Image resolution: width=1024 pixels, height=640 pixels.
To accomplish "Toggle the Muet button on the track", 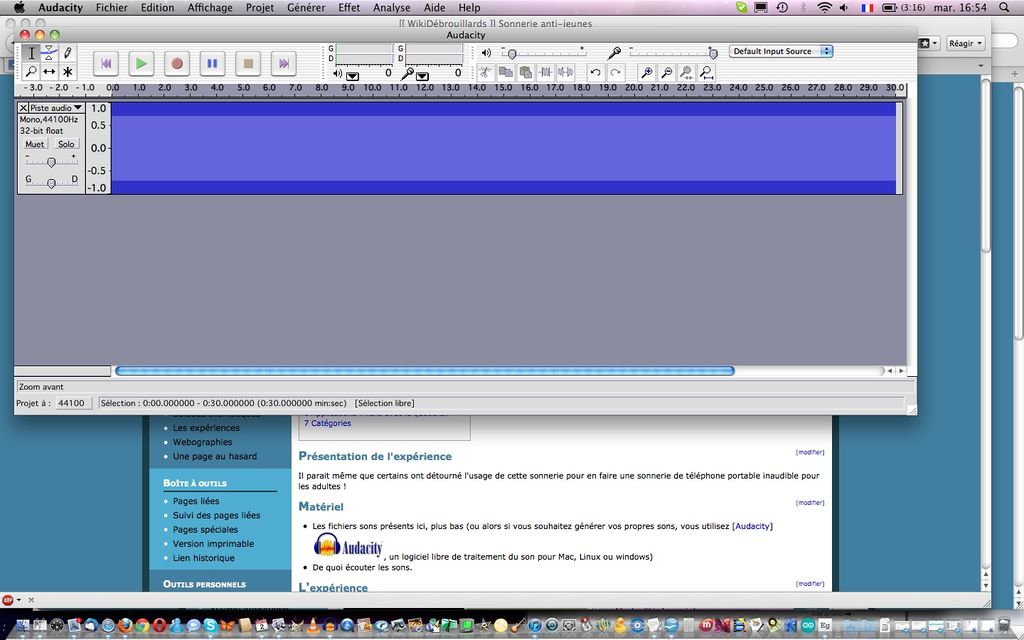I will click(x=35, y=144).
